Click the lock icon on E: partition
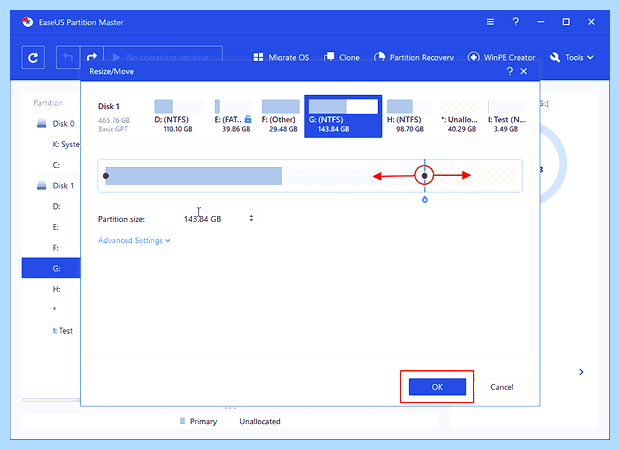This screenshot has width=620, height=450. point(248,119)
